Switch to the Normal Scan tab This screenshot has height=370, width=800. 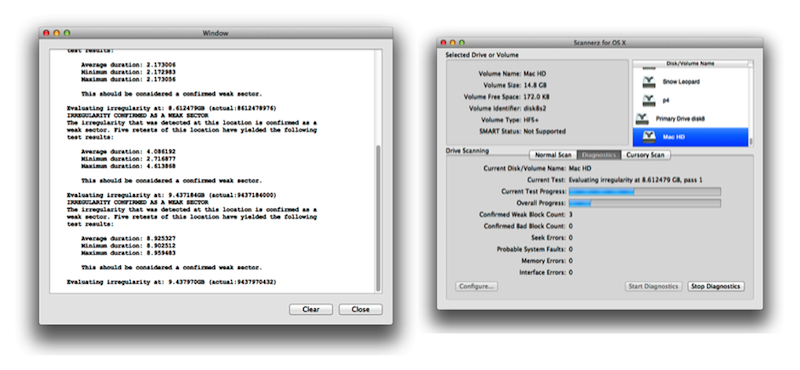(x=553, y=155)
